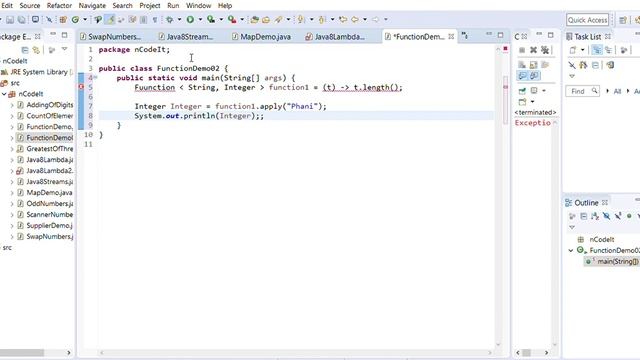The height and width of the screenshot is (360, 640).
Task: Click the Coverage run icon in toolbar
Action: coord(211,19)
